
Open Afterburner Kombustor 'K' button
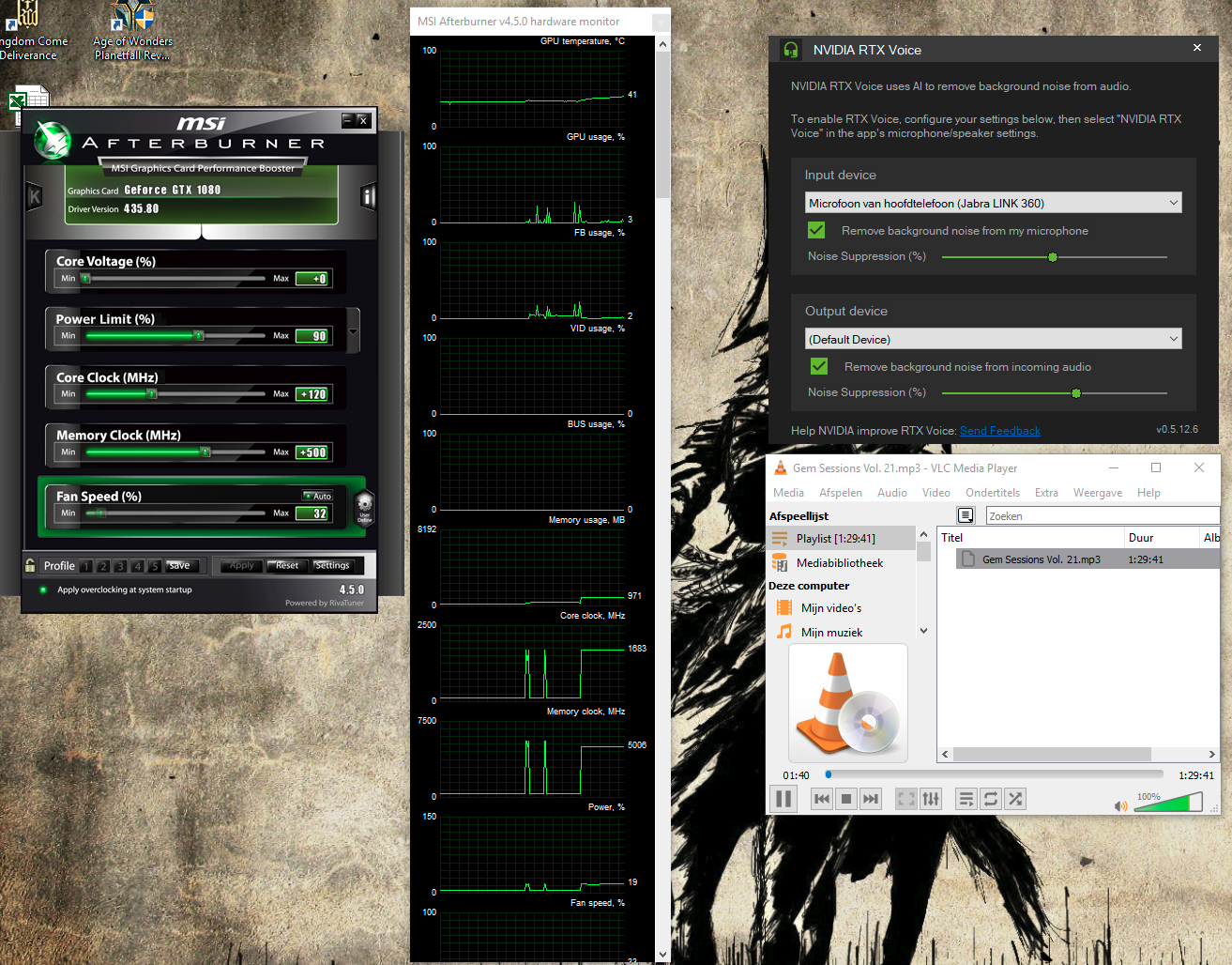point(35,196)
